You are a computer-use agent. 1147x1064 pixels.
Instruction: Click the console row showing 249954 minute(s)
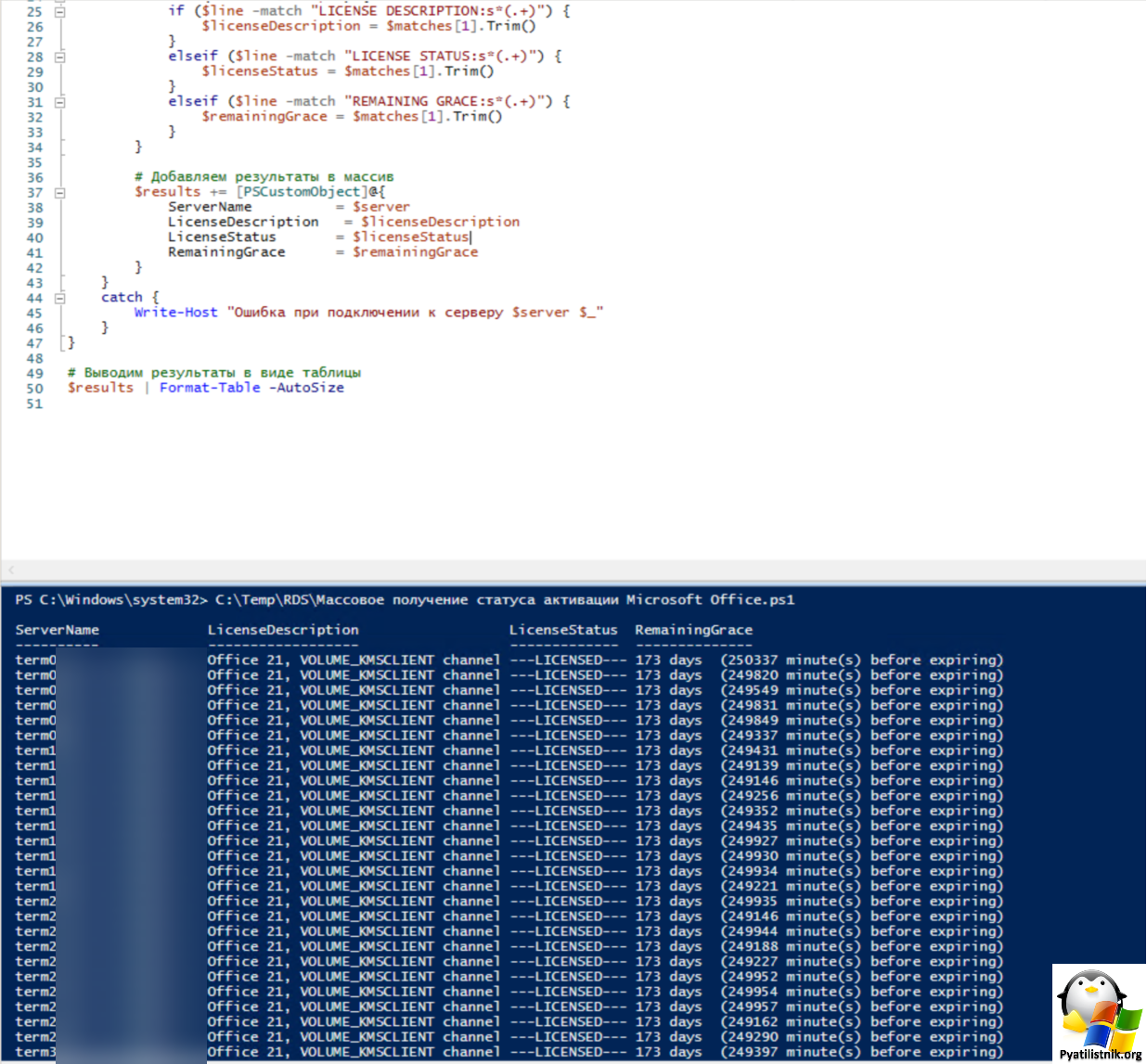509,992
